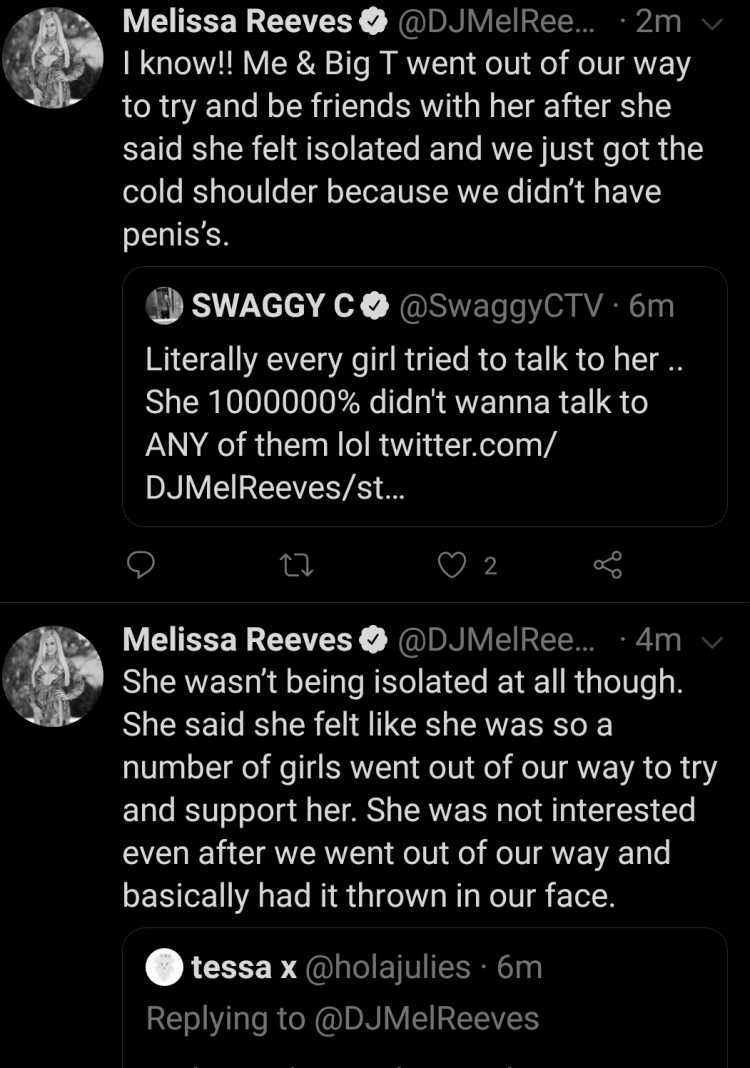Open Melissa Reeves avatar on first tweet

coord(52,58)
